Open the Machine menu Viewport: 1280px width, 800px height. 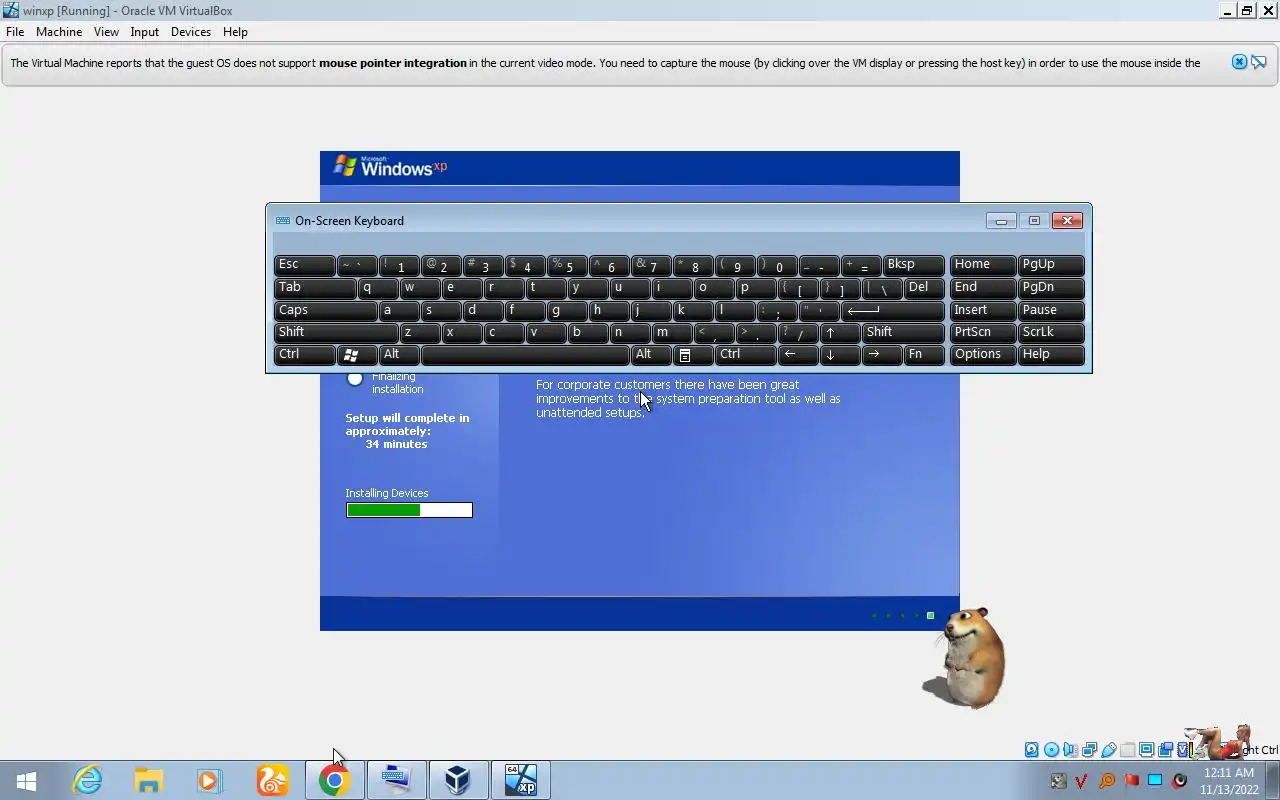pyautogui.click(x=59, y=32)
